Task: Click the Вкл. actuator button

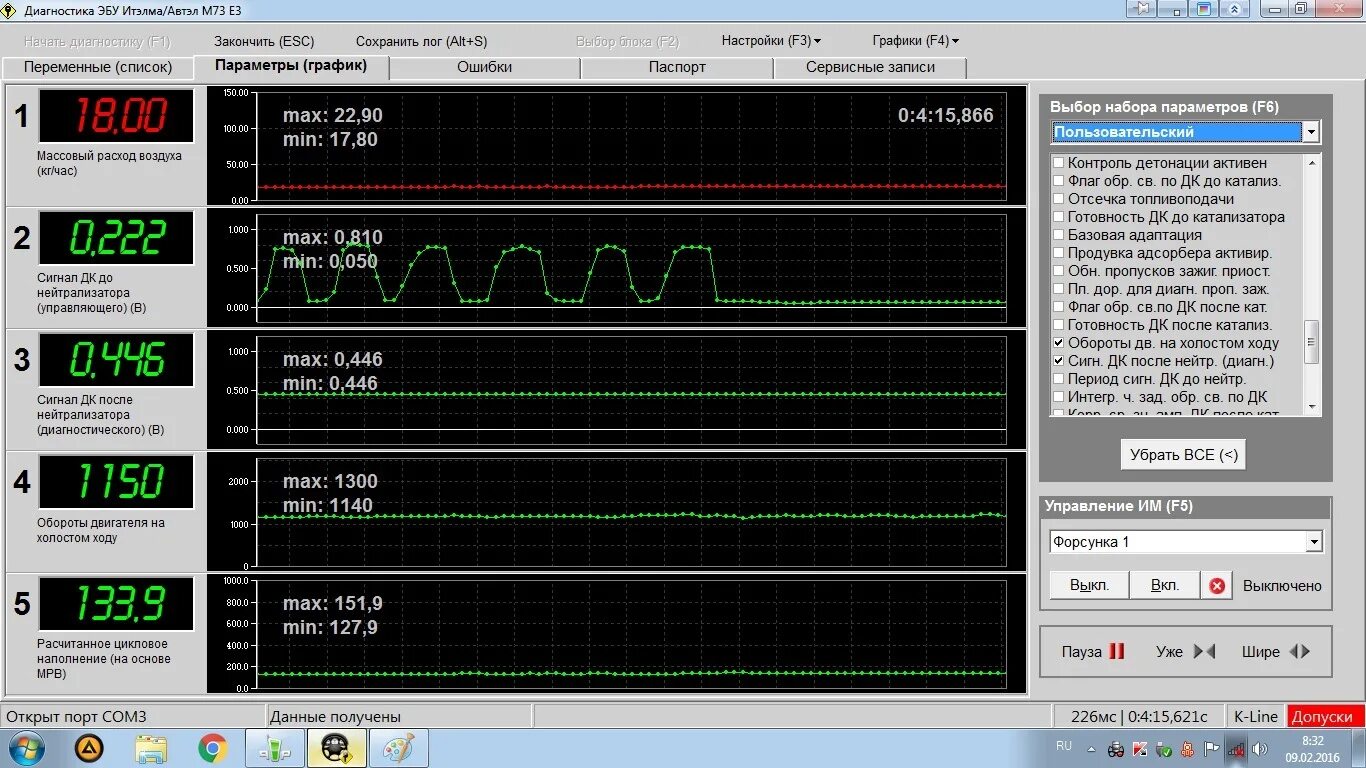Action: 1164,585
